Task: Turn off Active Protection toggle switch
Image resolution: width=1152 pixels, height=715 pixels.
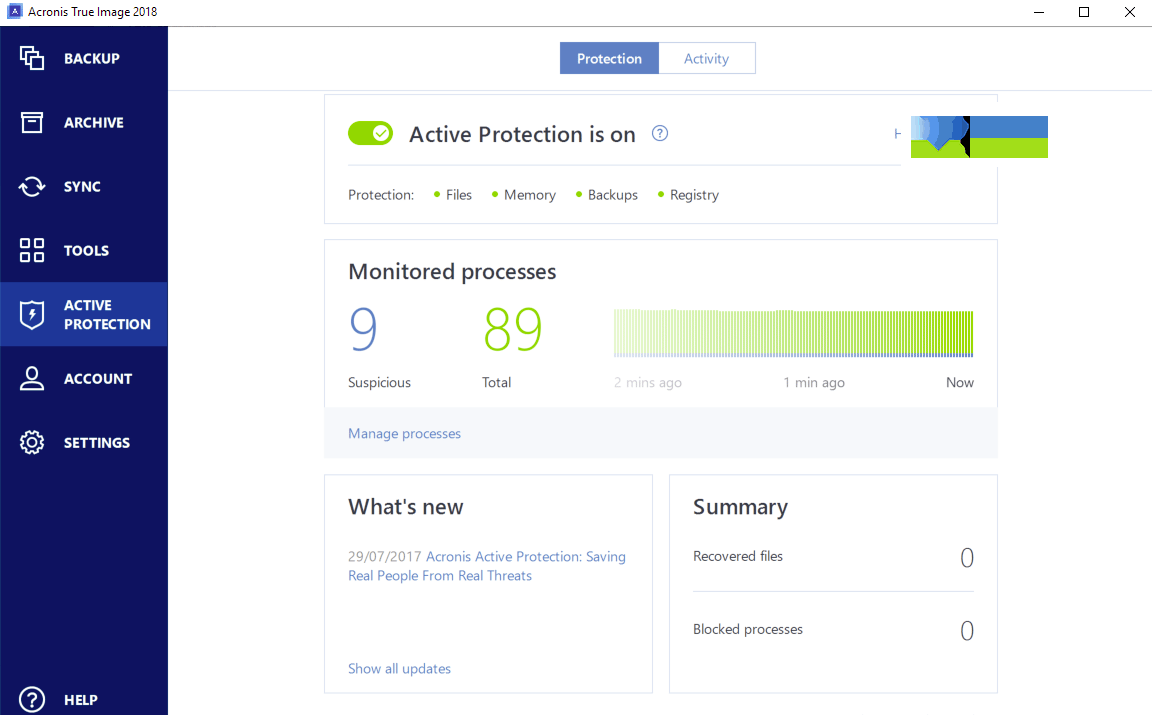Action: tap(370, 133)
